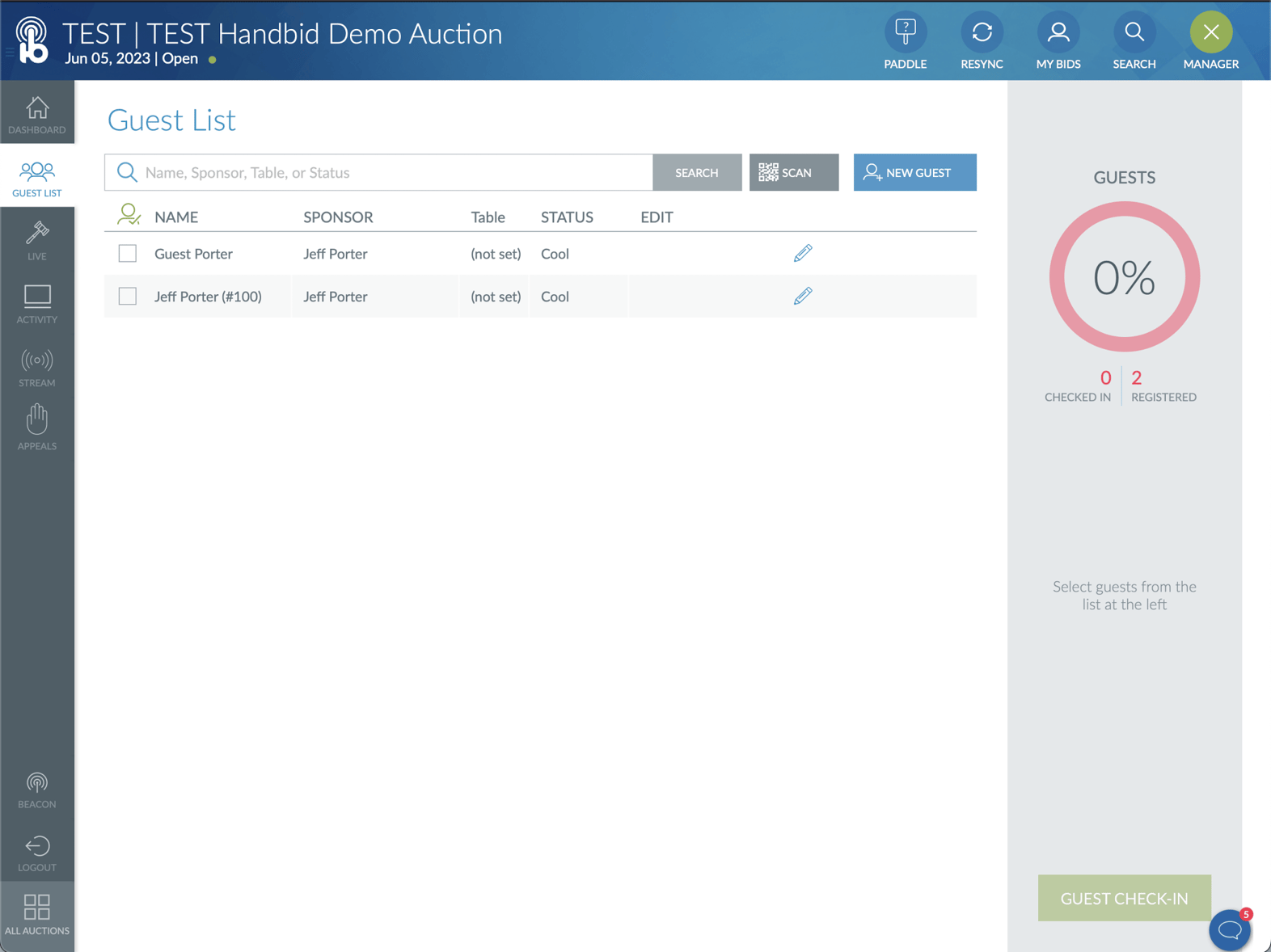This screenshot has height=952, width=1271.
Task: Add a New Guest
Action: [x=914, y=173]
